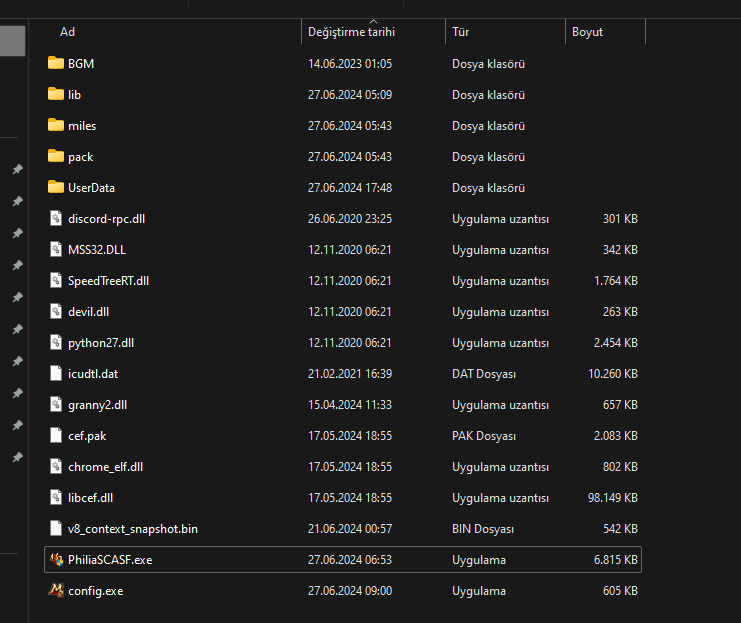
Task: Click the 98.149 KB size cell
Action: tap(612, 497)
